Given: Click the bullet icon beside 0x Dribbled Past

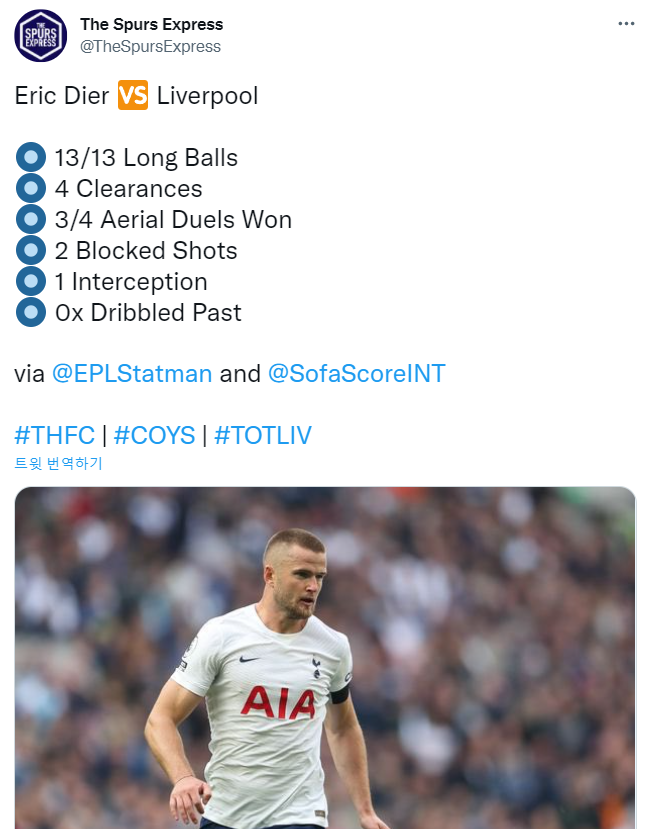Looking at the screenshot, I should [31, 313].
